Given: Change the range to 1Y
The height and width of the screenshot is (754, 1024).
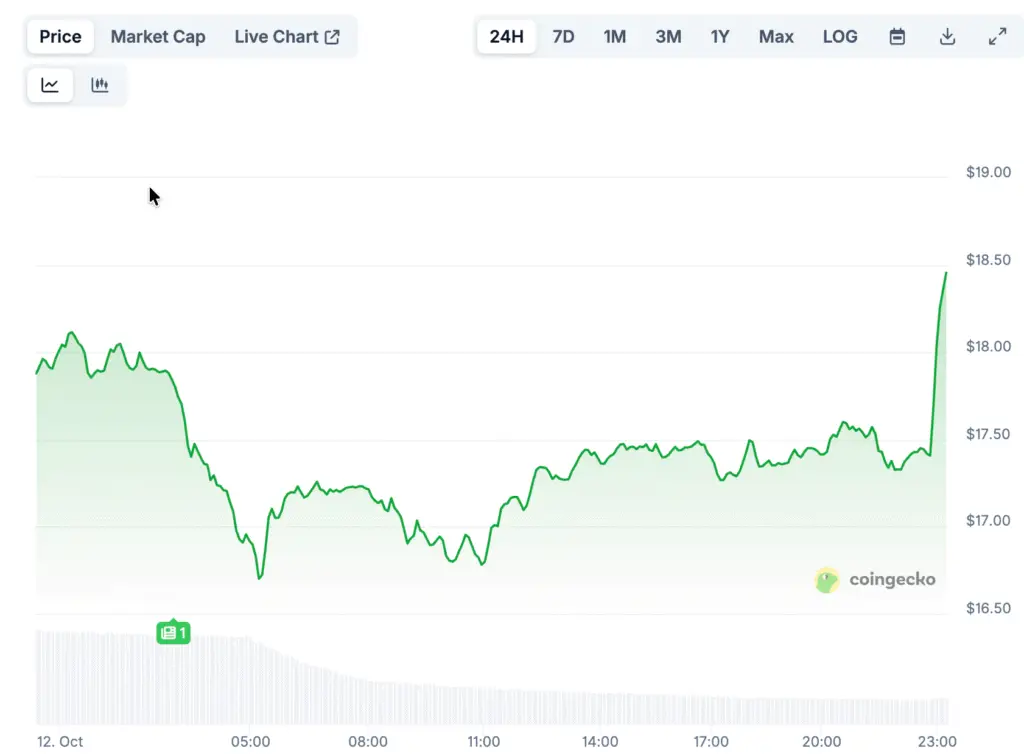Looking at the screenshot, I should 720,37.
